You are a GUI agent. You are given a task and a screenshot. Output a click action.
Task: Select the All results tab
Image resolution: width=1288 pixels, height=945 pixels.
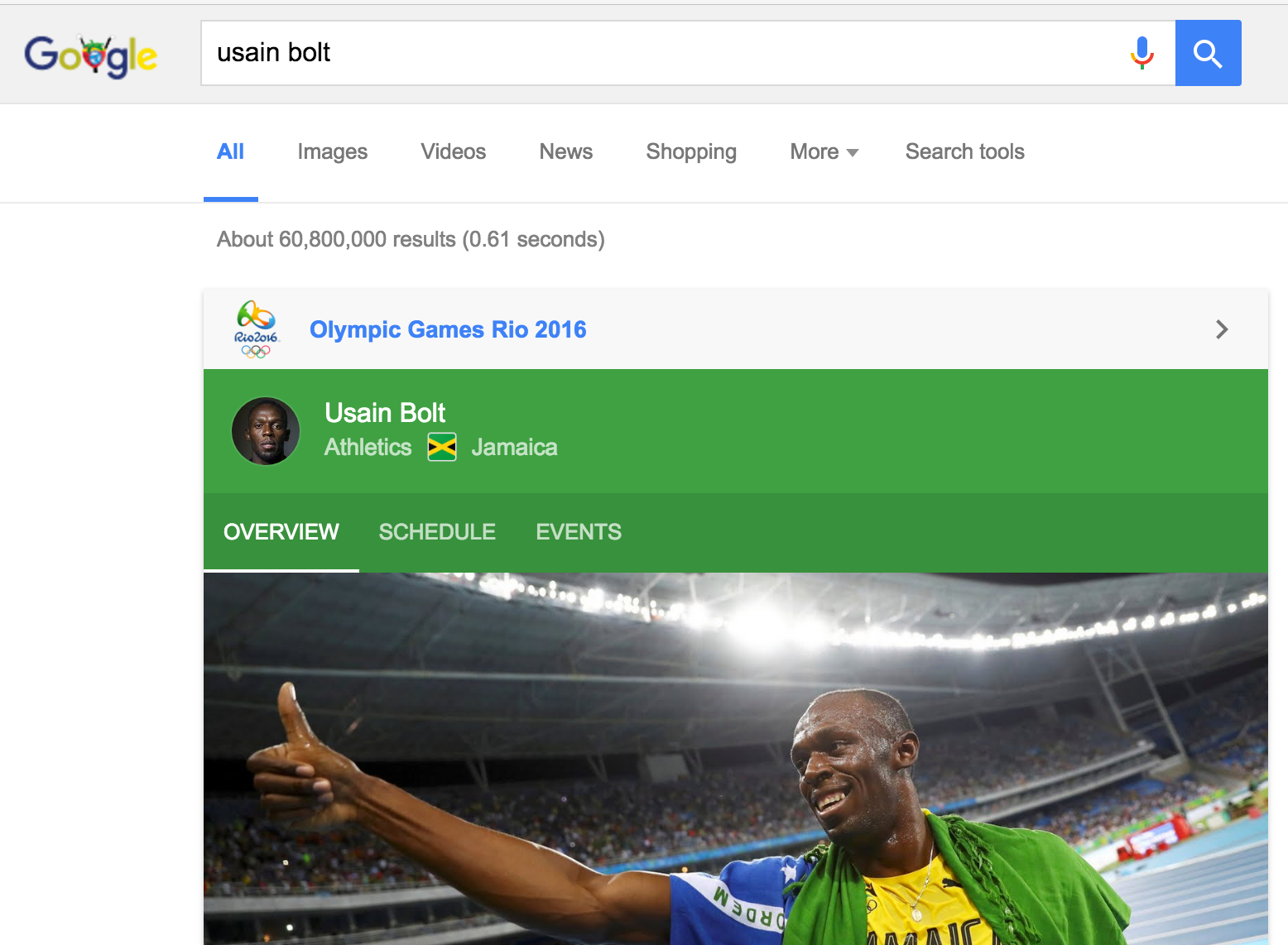click(230, 151)
